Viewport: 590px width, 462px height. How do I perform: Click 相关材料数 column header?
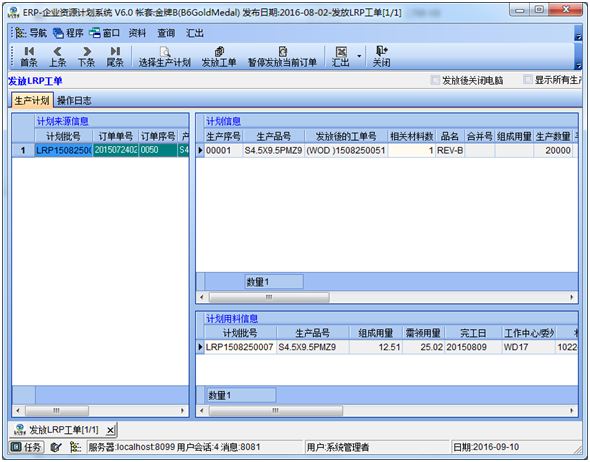click(412, 136)
